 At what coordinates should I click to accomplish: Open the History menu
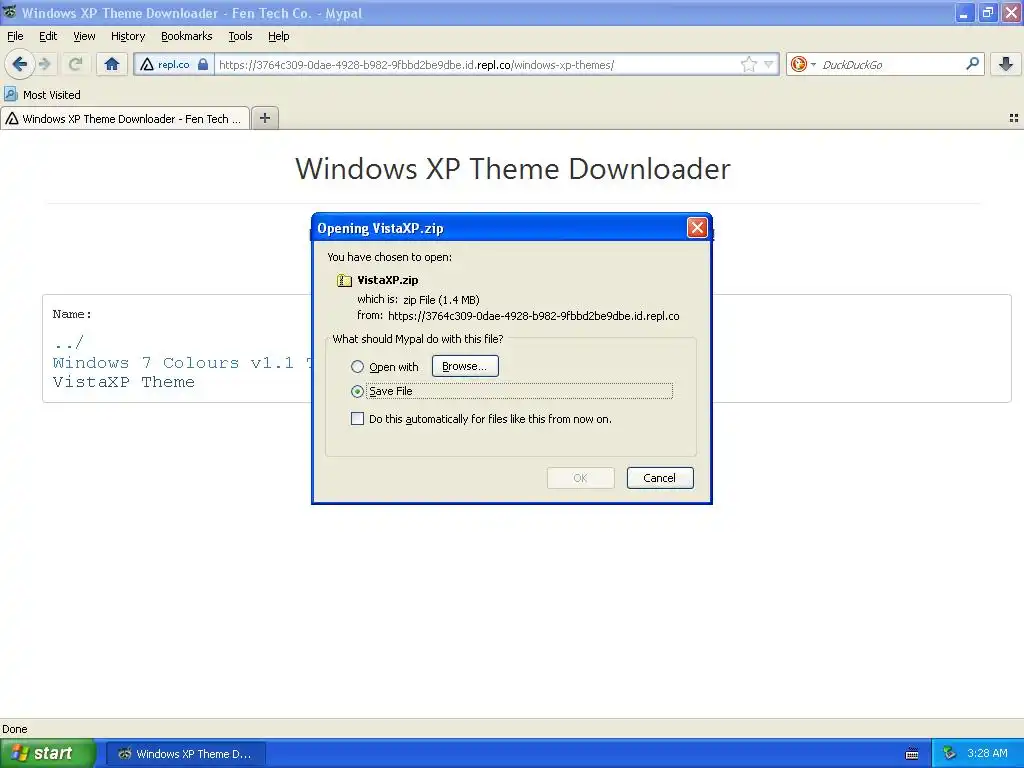(127, 37)
